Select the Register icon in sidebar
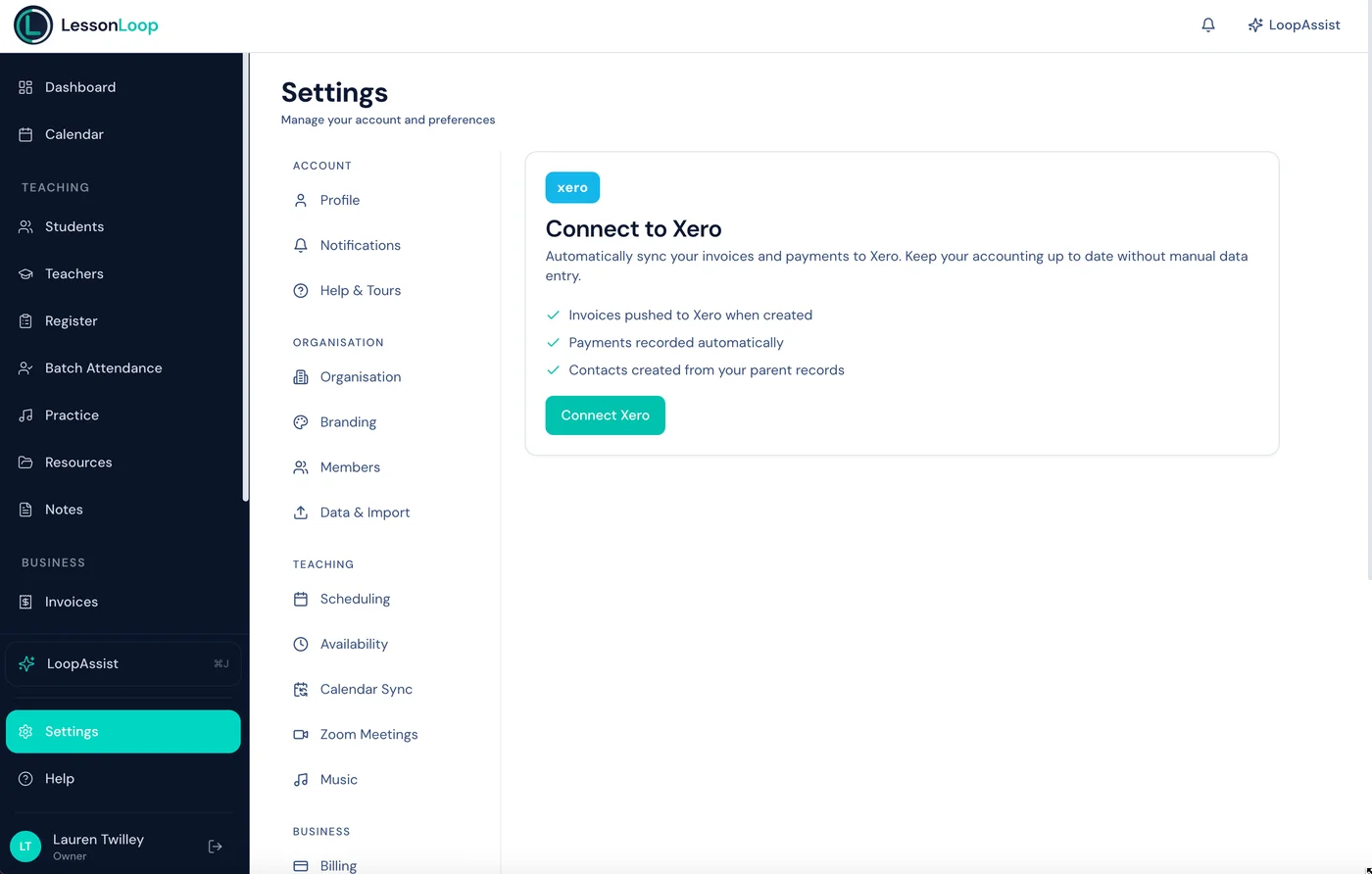1372x874 pixels. pos(24,320)
